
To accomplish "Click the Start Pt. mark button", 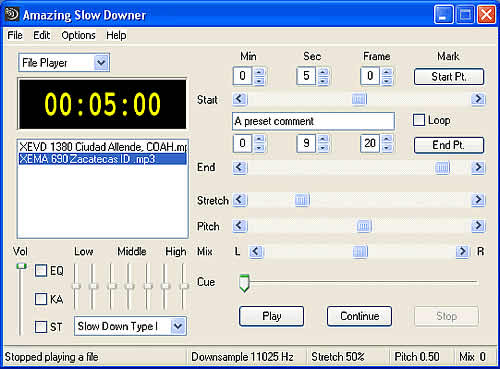I will pos(449,77).
